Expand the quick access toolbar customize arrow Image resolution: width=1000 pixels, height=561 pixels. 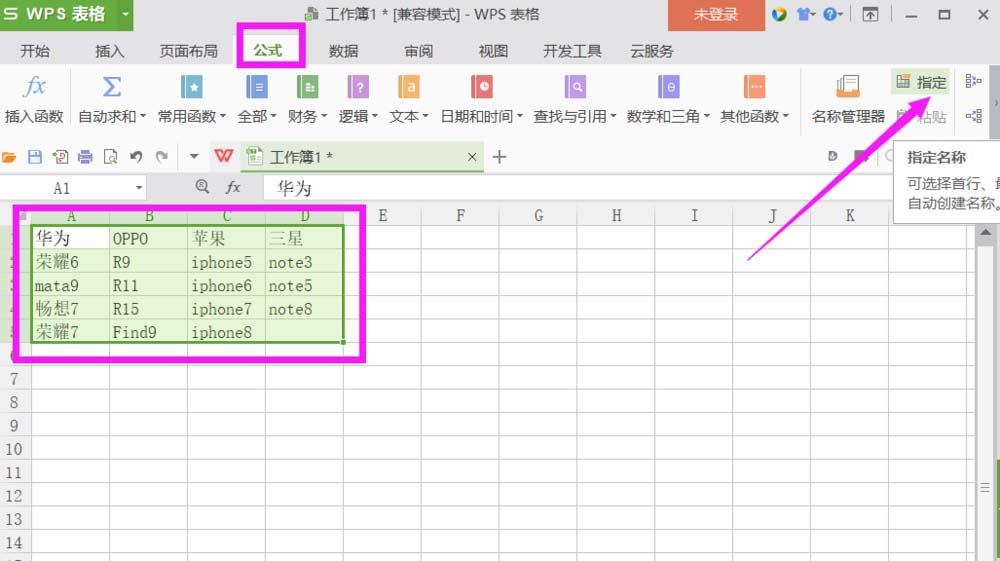pos(194,156)
